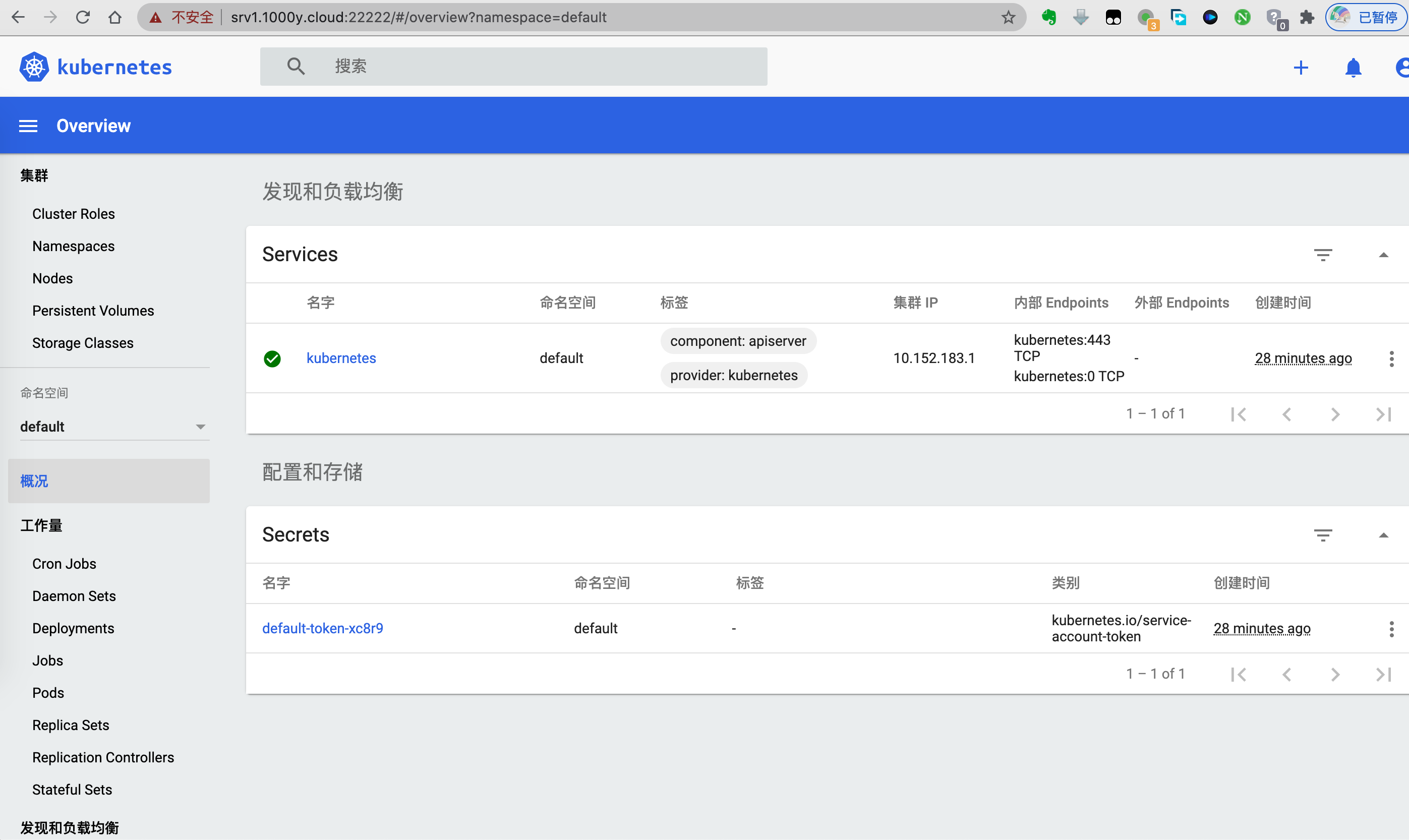The width and height of the screenshot is (1409, 840).
Task: Open Deployments in sidebar
Action: coord(73,628)
